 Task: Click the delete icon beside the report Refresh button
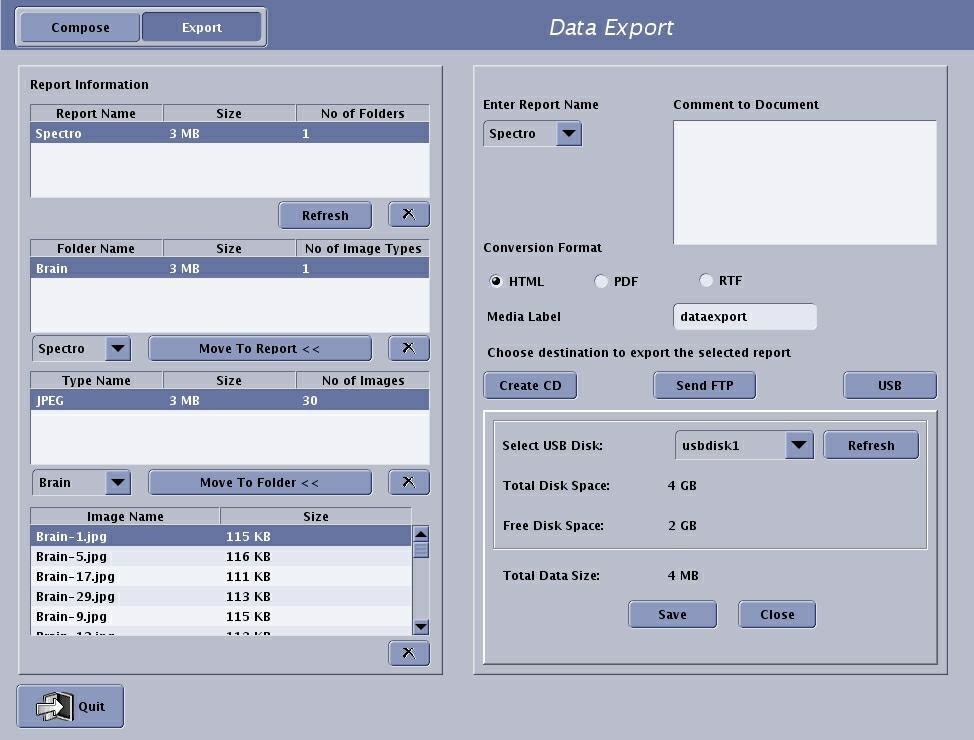408,215
